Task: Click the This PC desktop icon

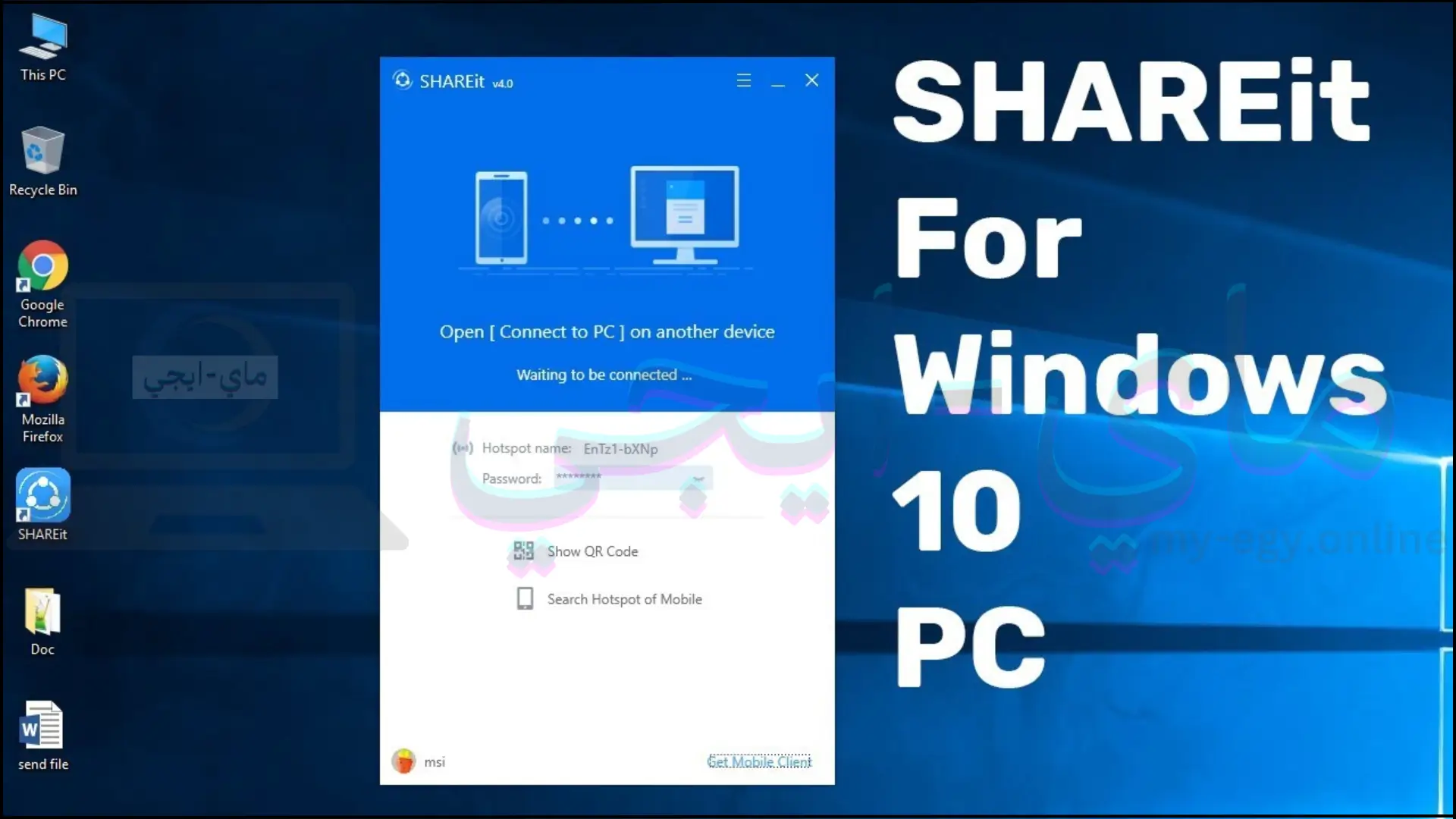Action: coord(42,41)
